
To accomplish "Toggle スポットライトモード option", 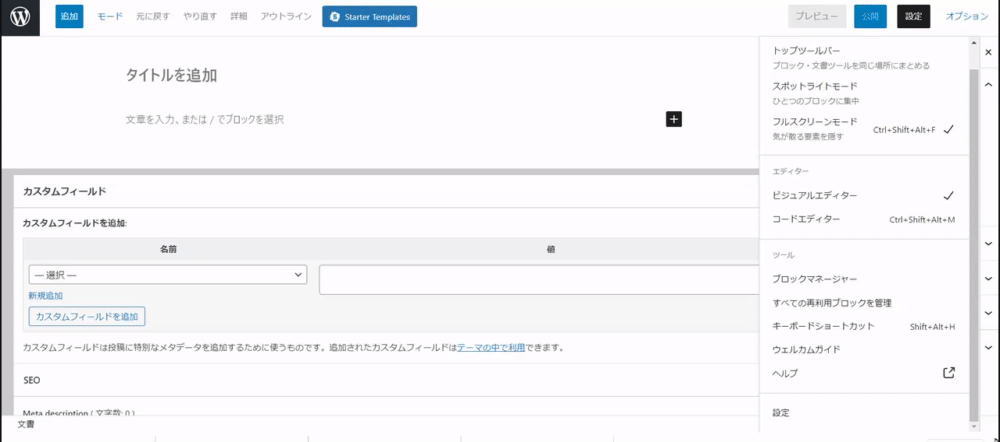I will coord(864,93).
